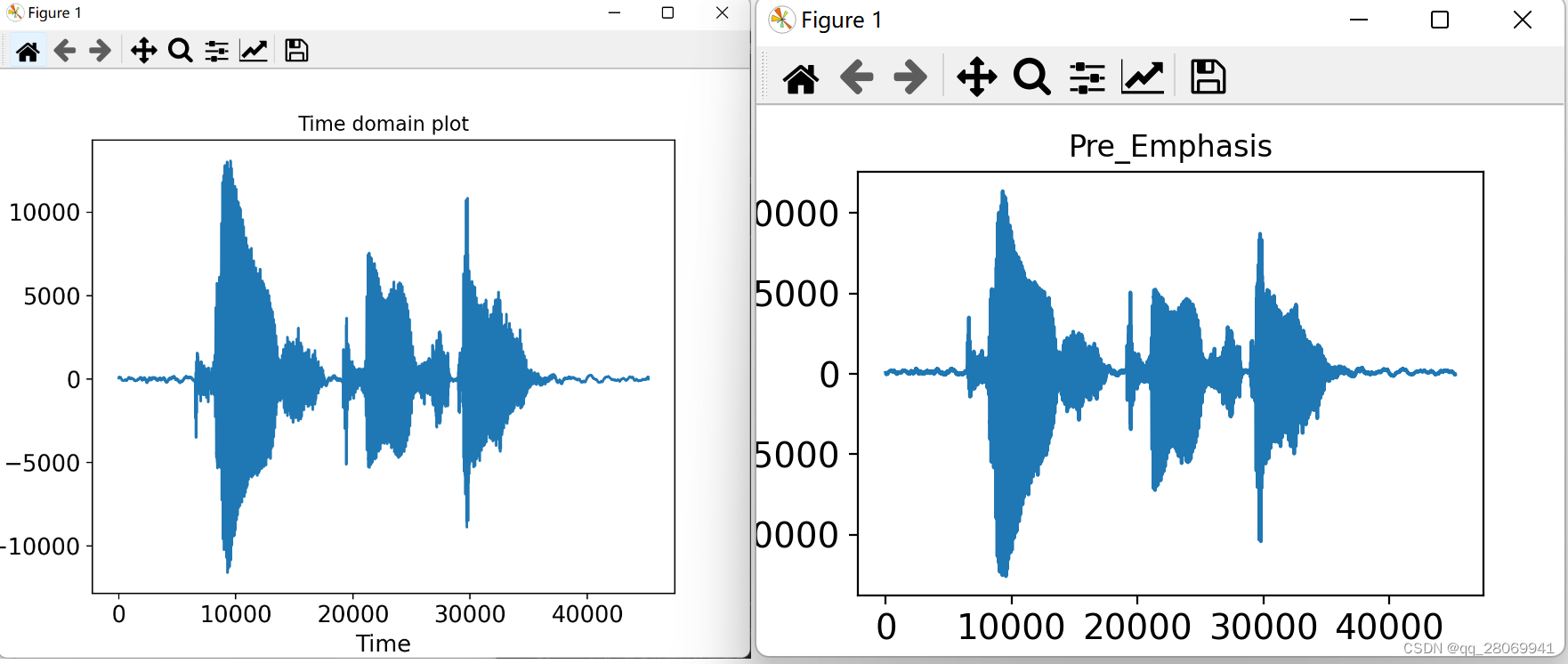Screen dimensions: 1568x664
Task: Click matplotlib logo in left window title bar
Action: pos(14,12)
